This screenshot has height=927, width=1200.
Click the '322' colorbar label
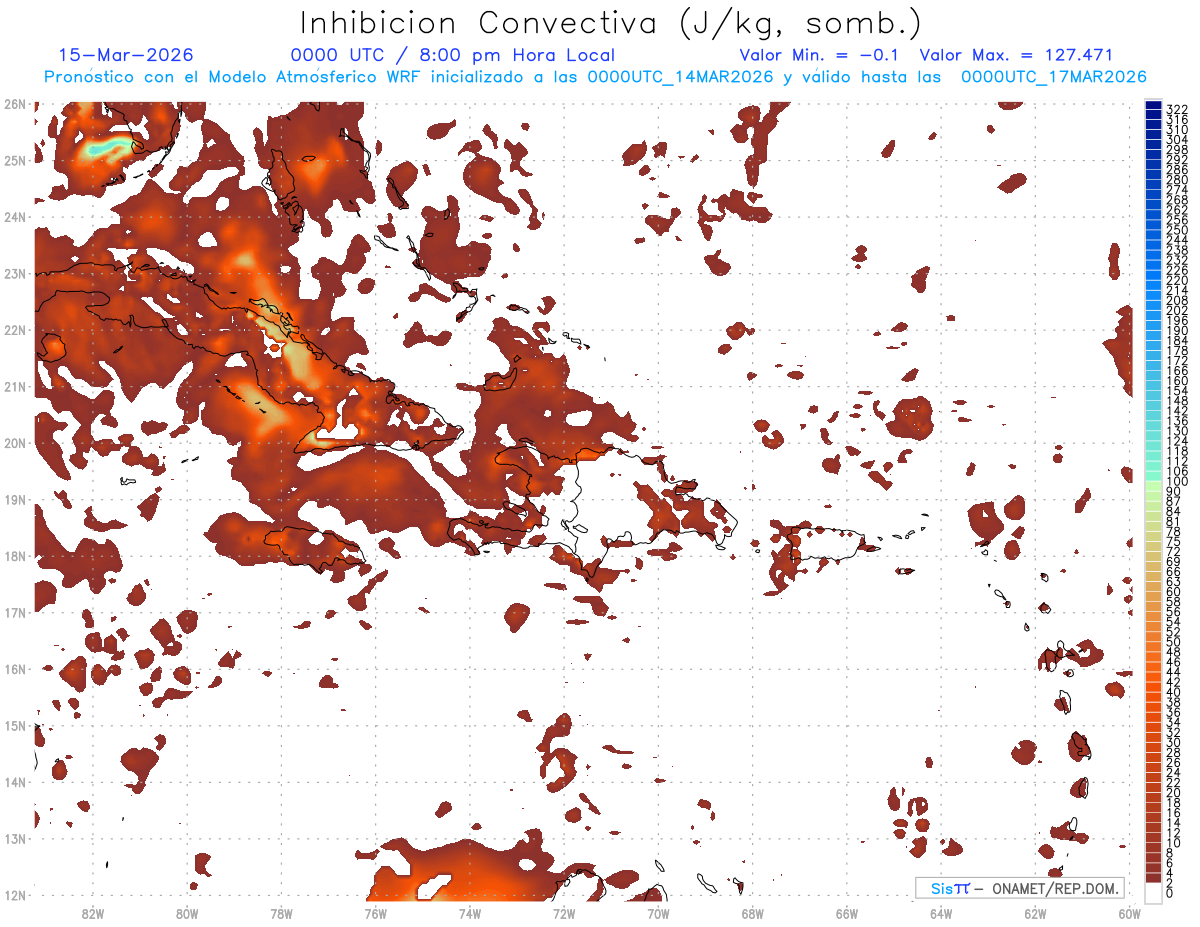click(1176, 110)
